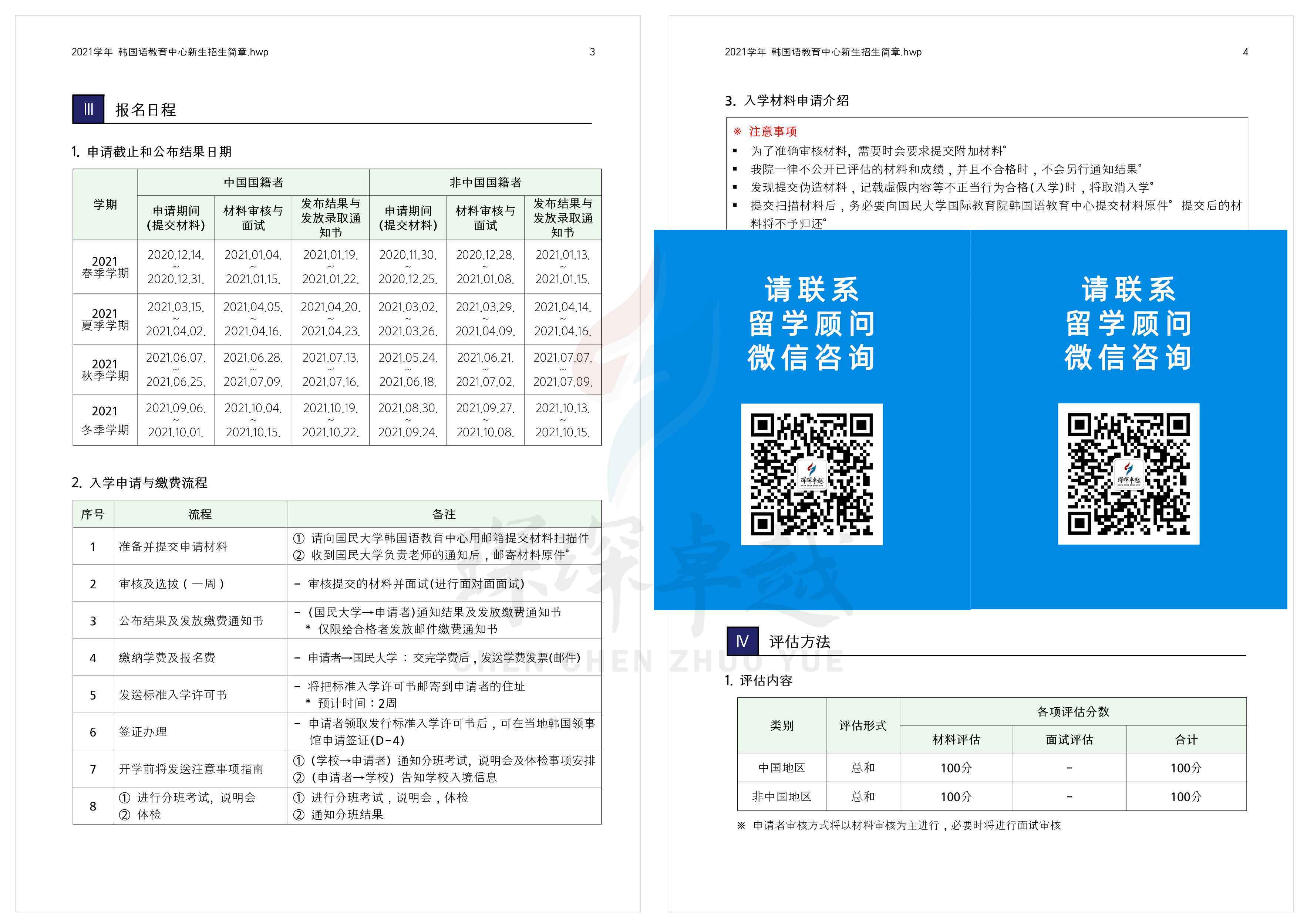Viewport: 1307px width, 924px height.
Task: Click the '评估形式' column header
Action: [863, 725]
